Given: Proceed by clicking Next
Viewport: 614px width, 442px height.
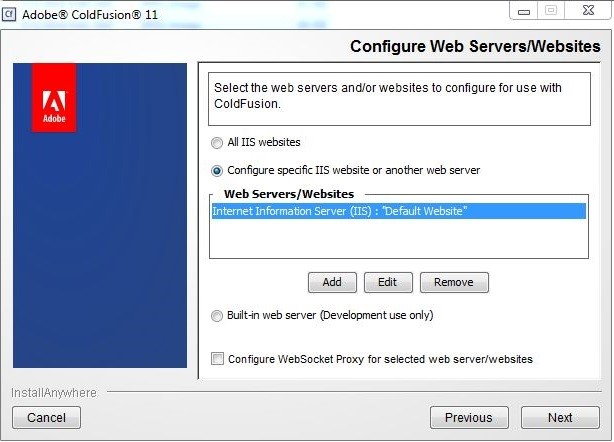Looking at the screenshot, I should tap(560, 418).
